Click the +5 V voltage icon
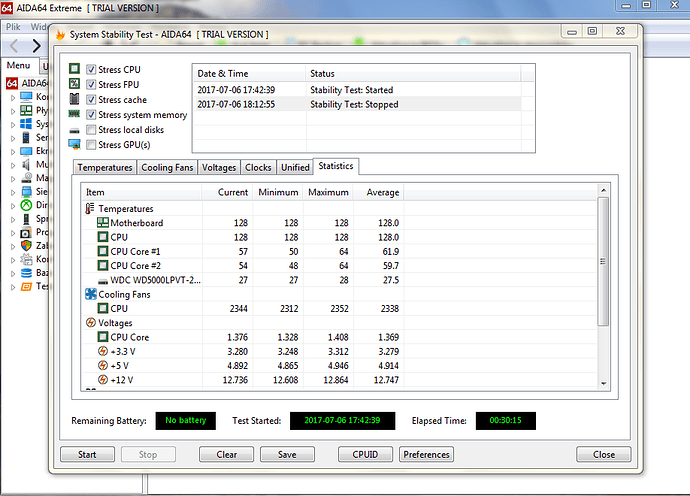This screenshot has height=496, width=690. (x=103, y=365)
